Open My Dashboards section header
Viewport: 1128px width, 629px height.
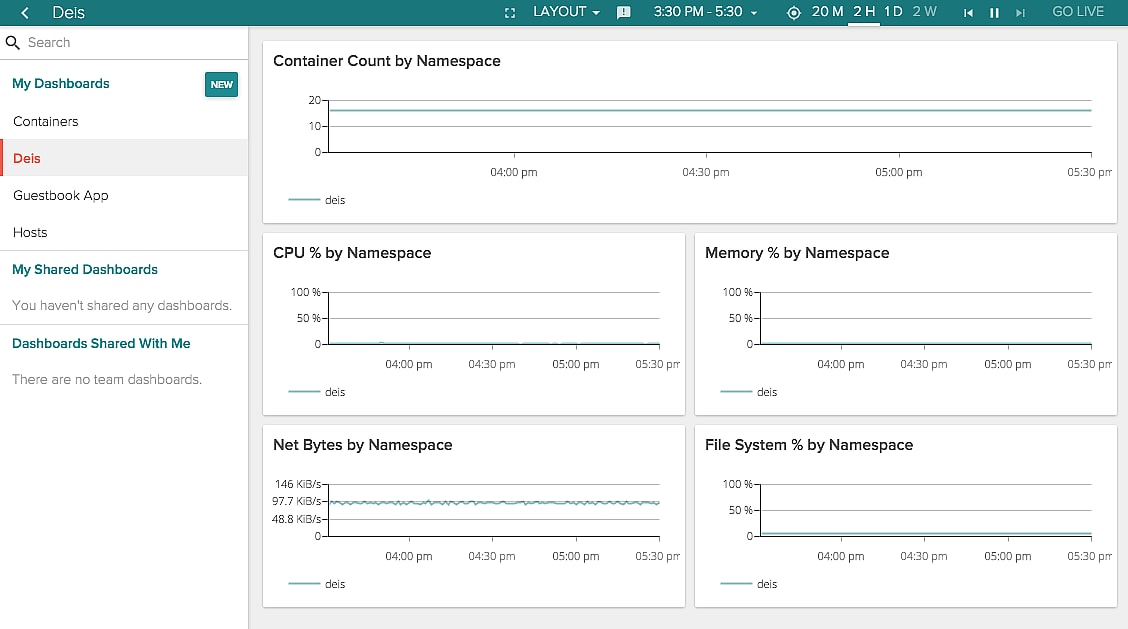click(x=61, y=83)
